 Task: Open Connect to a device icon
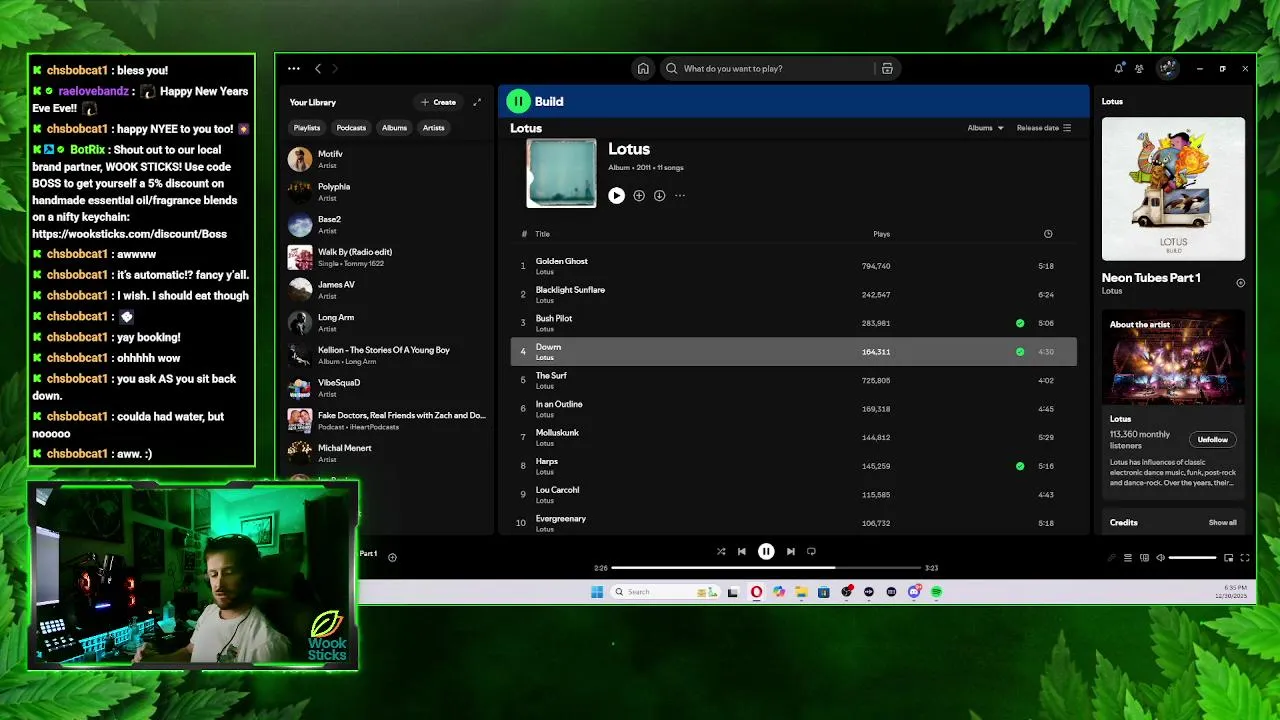pos(1144,558)
